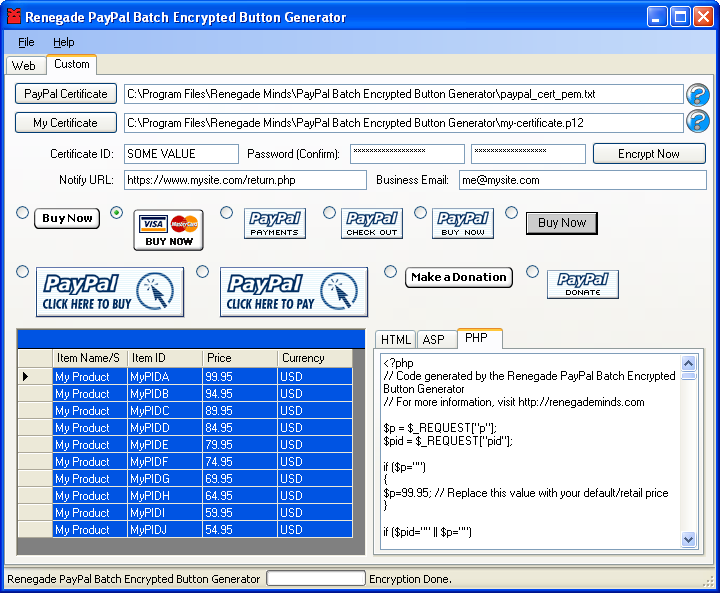Click the Notify URL field

(245, 180)
